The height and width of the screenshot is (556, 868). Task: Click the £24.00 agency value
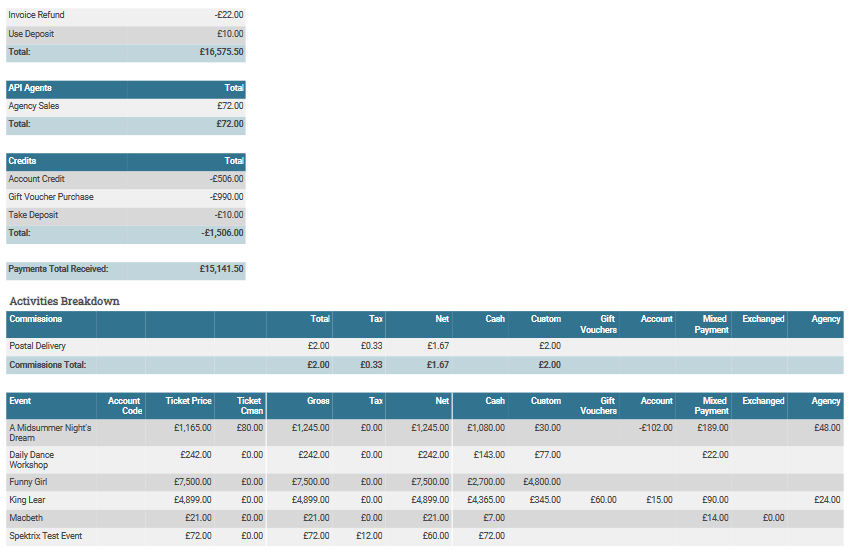827,500
